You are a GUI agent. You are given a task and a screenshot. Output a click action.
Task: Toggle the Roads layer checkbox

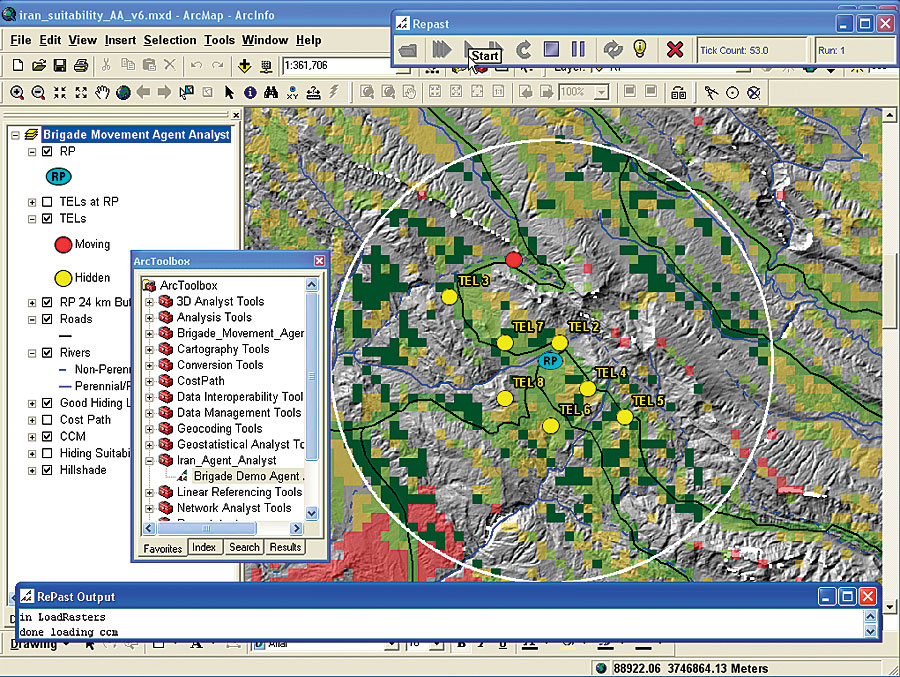pyautogui.click(x=48, y=319)
